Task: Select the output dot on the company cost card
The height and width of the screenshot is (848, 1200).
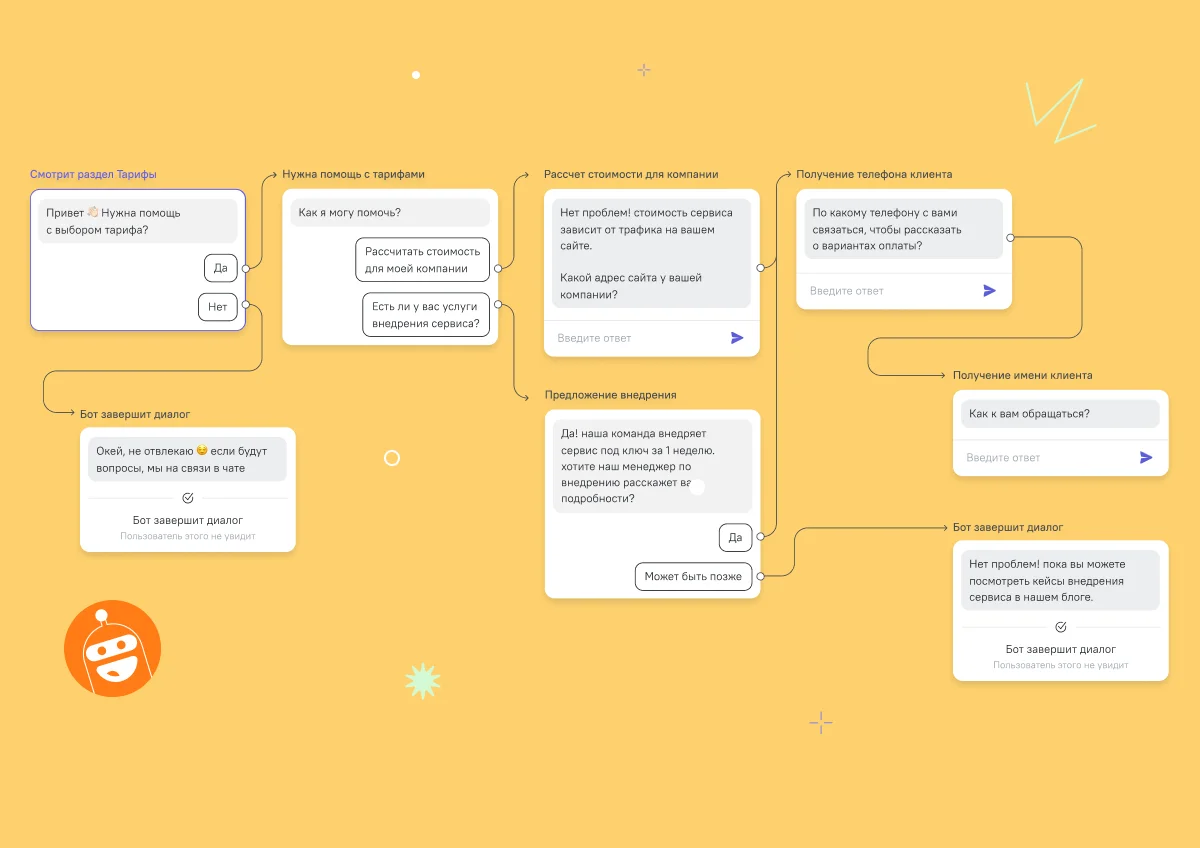Action: point(760,268)
